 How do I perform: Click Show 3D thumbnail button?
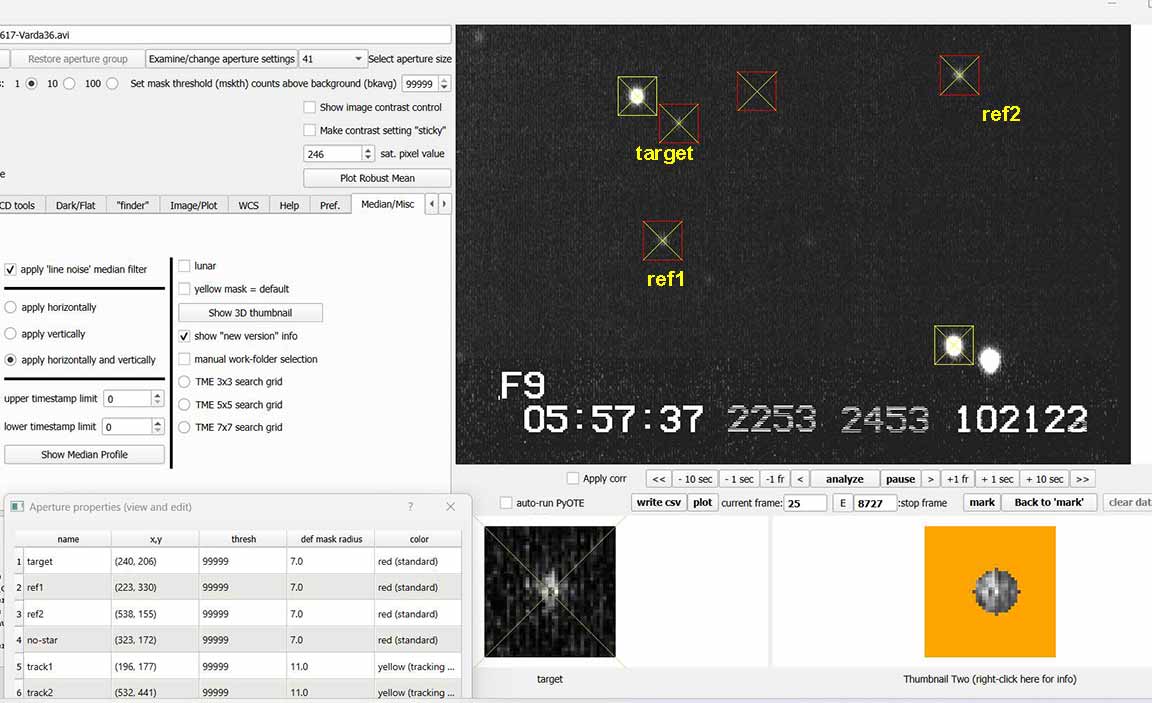250,313
